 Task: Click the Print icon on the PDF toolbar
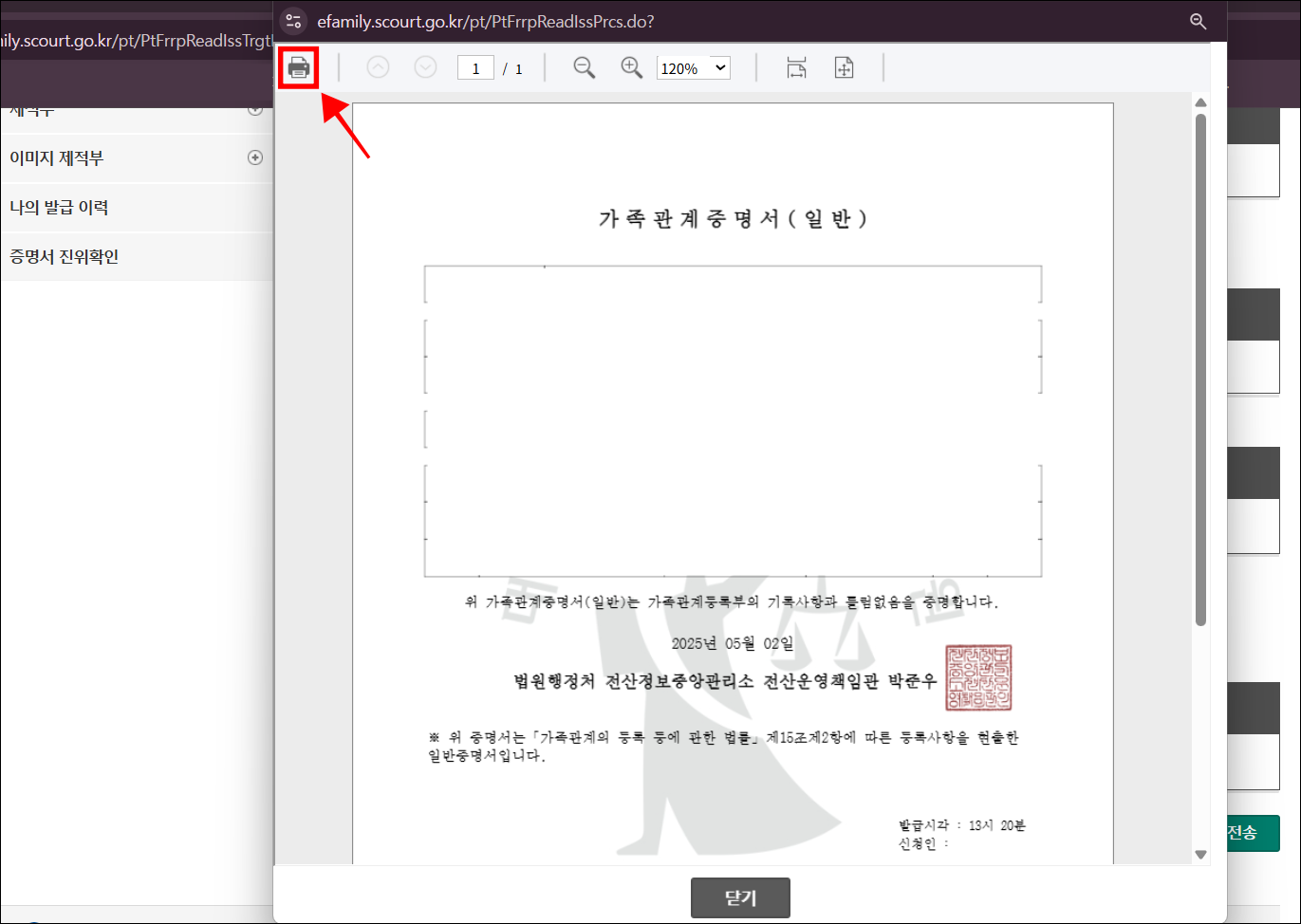click(299, 67)
